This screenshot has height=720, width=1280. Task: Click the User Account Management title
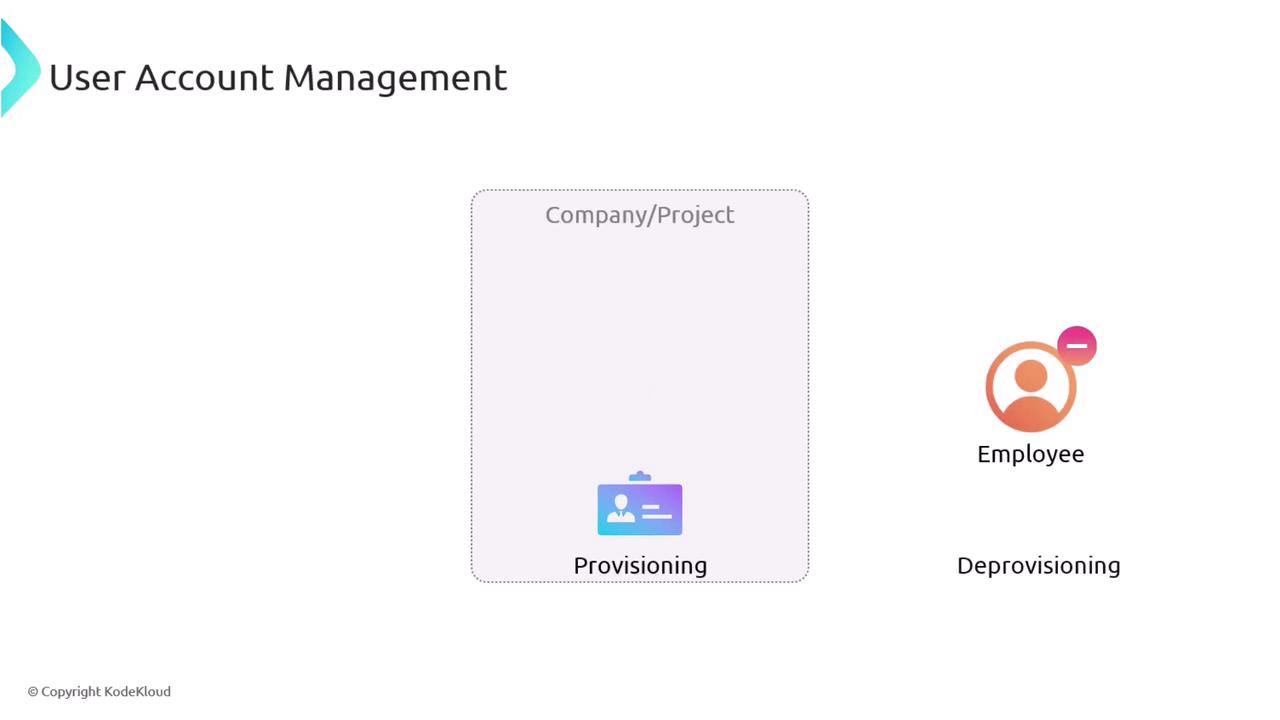(x=278, y=78)
